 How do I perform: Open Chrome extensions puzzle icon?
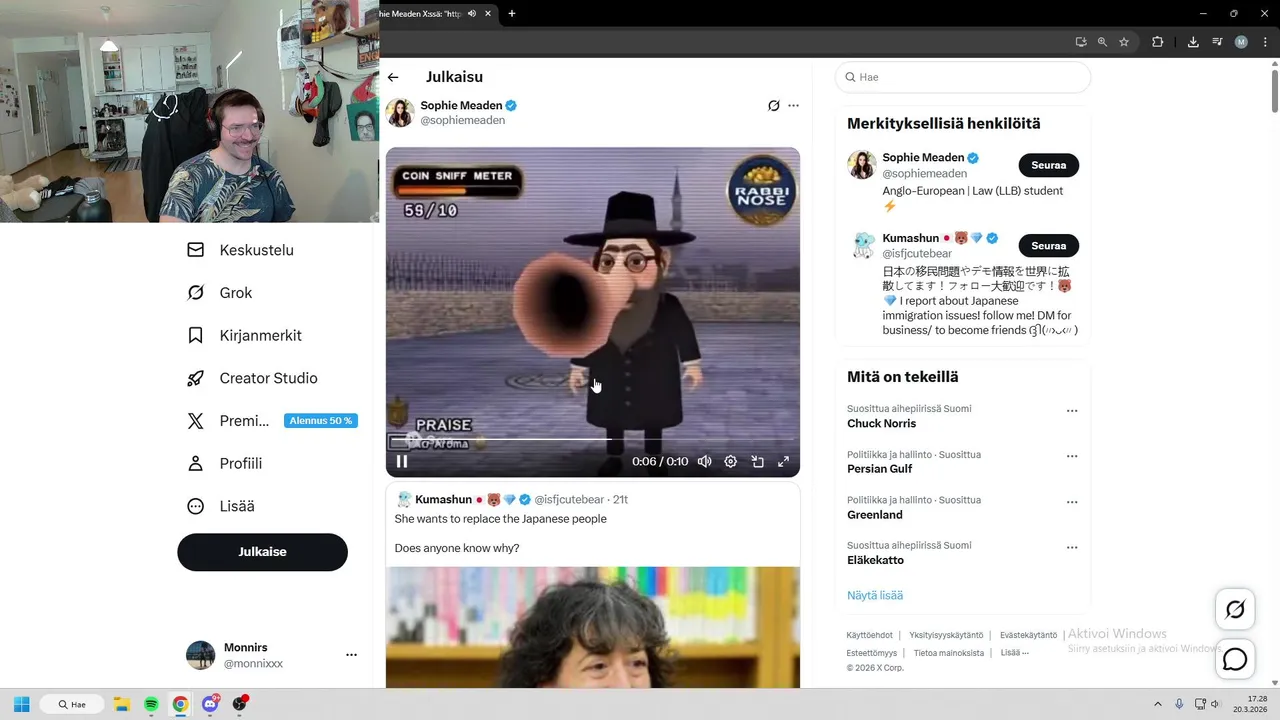click(x=1158, y=42)
